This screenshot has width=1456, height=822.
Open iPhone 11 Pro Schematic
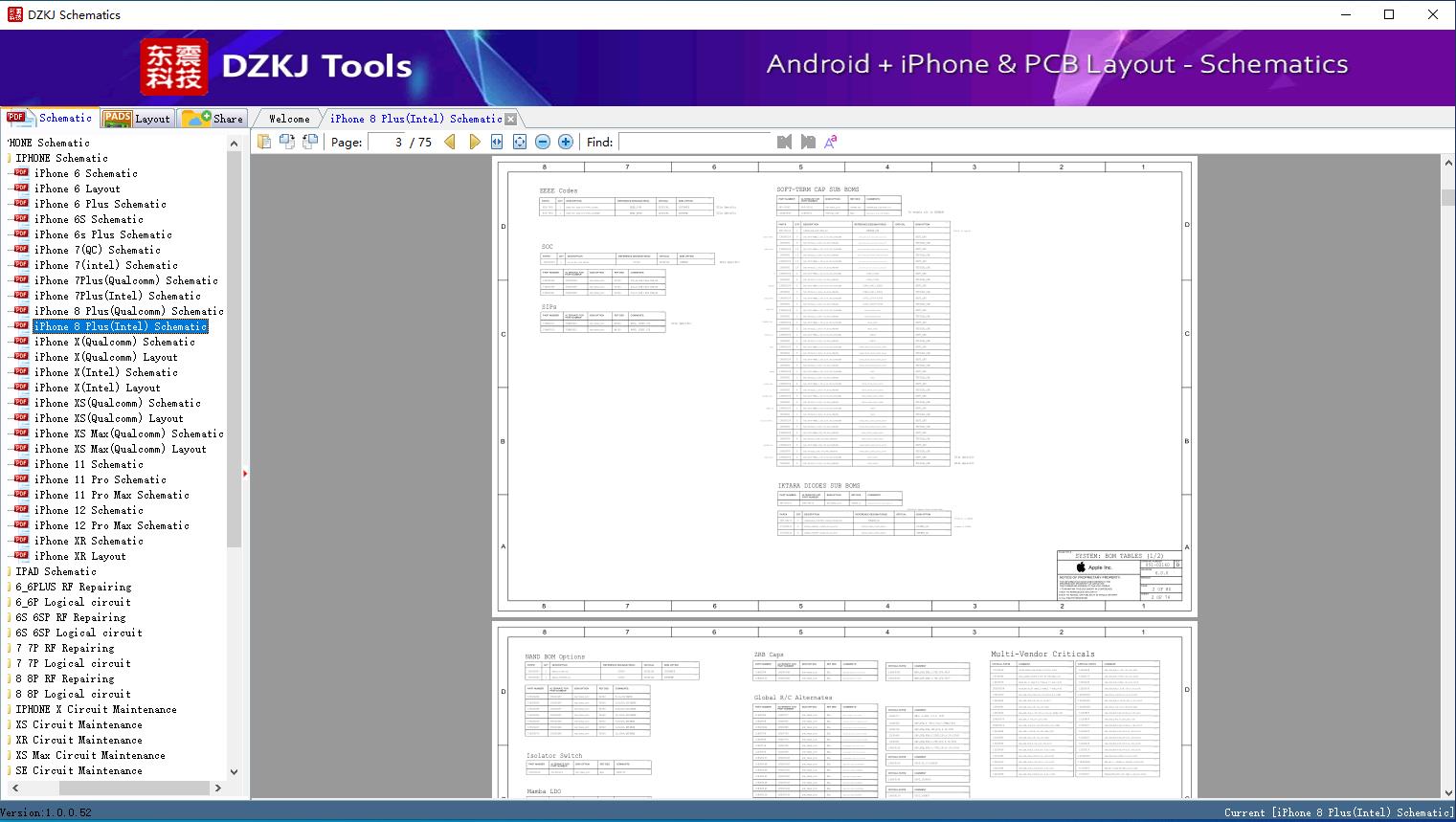pyautogui.click(x=101, y=479)
